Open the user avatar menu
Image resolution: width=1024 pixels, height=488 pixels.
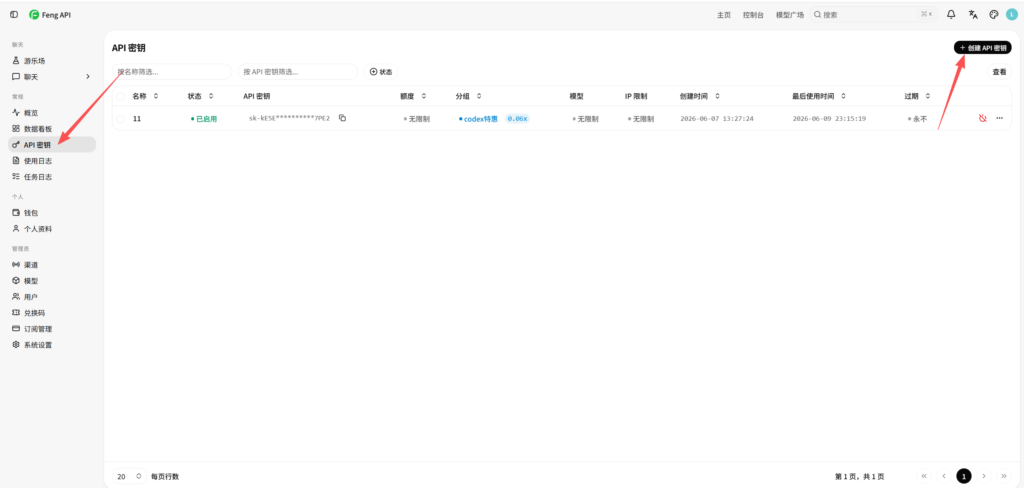[x=1012, y=14]
